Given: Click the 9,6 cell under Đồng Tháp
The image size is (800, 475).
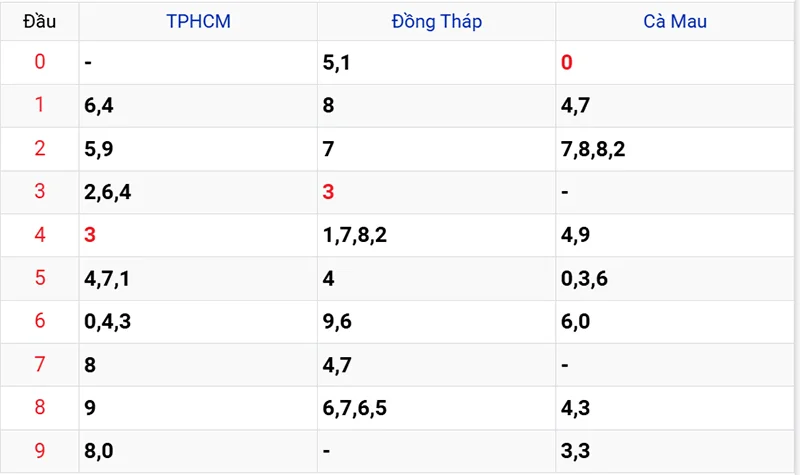Looking at the screenshot, I should [x=338, y=321].
